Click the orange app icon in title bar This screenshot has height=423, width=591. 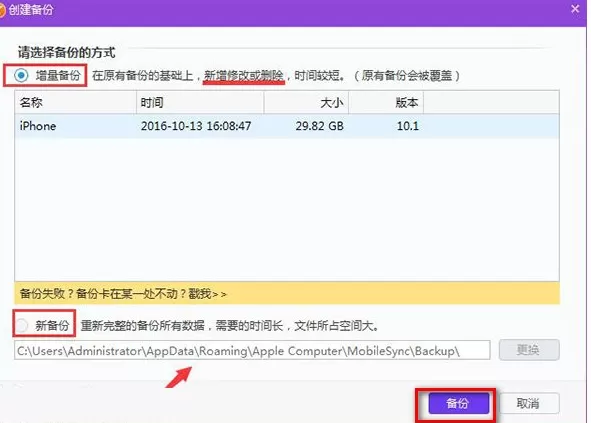coord(2,10)
